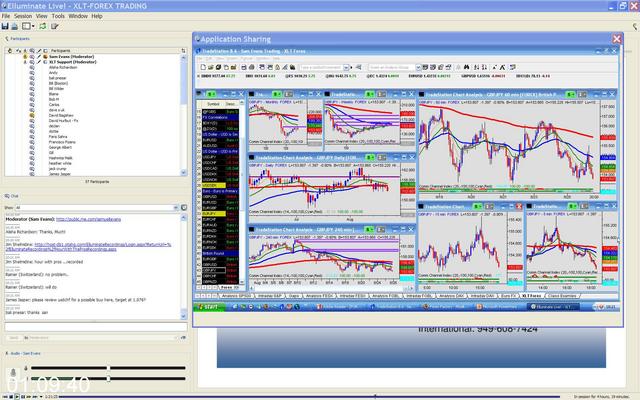640x400 pixels.
Task: Click raised hand icon in participants header
Action: (10, 51)
